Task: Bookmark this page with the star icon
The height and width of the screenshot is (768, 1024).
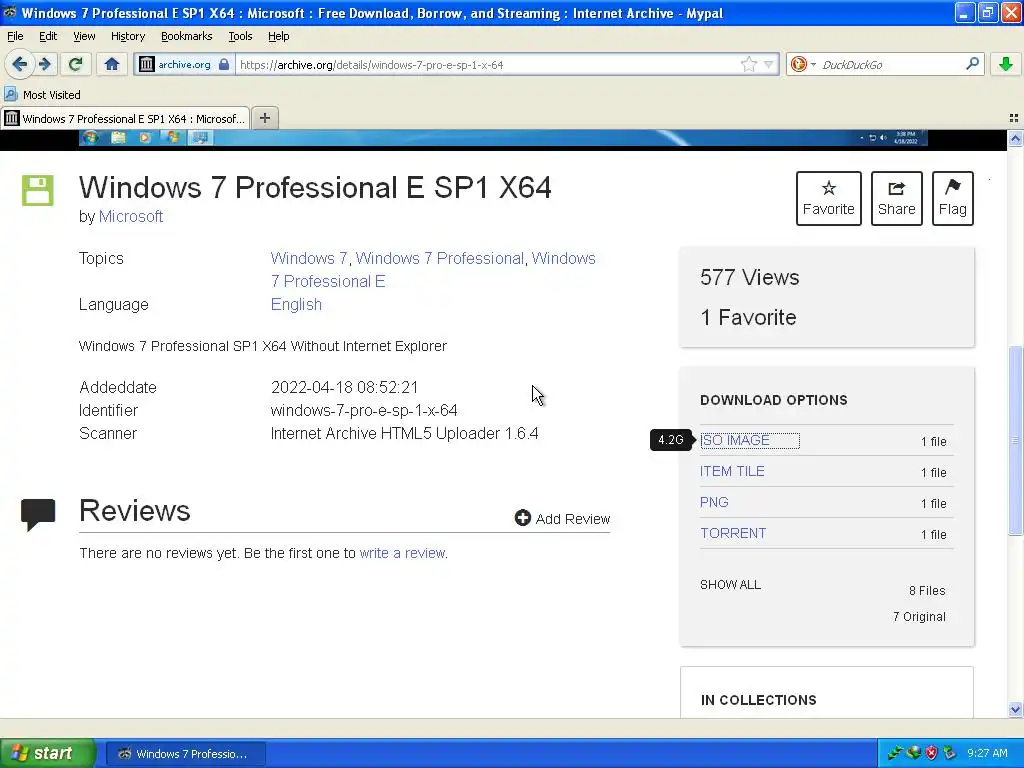Action: [748, 64]
